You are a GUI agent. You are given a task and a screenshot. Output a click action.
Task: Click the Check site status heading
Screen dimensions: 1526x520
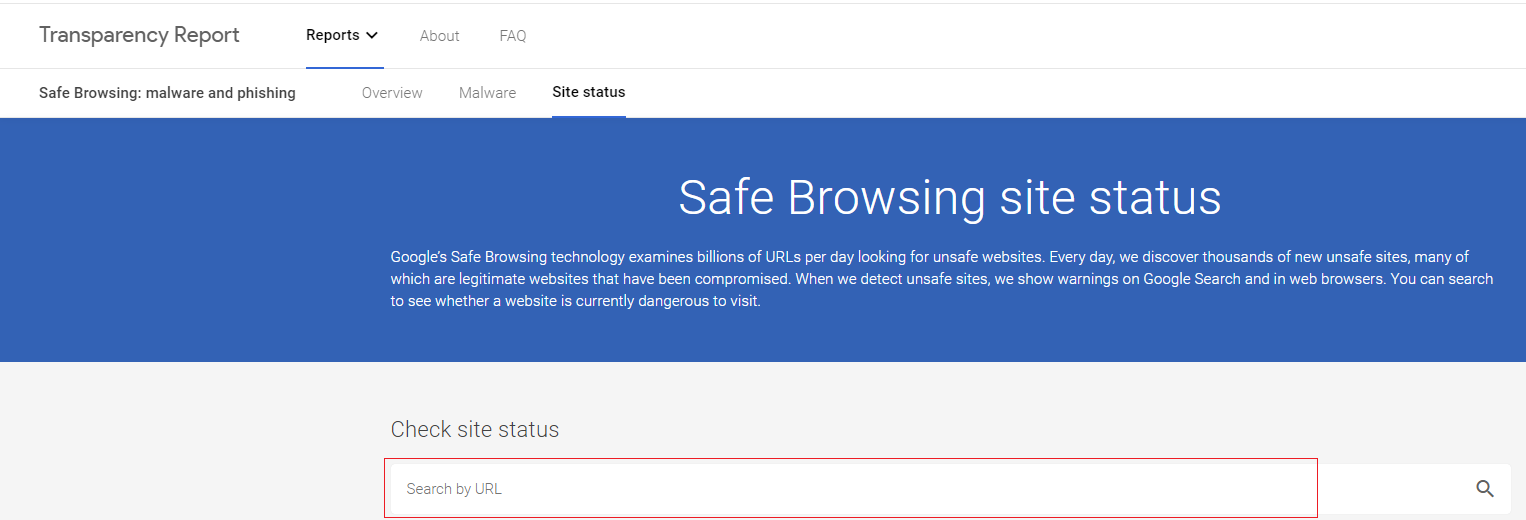[x=475, y=429]
